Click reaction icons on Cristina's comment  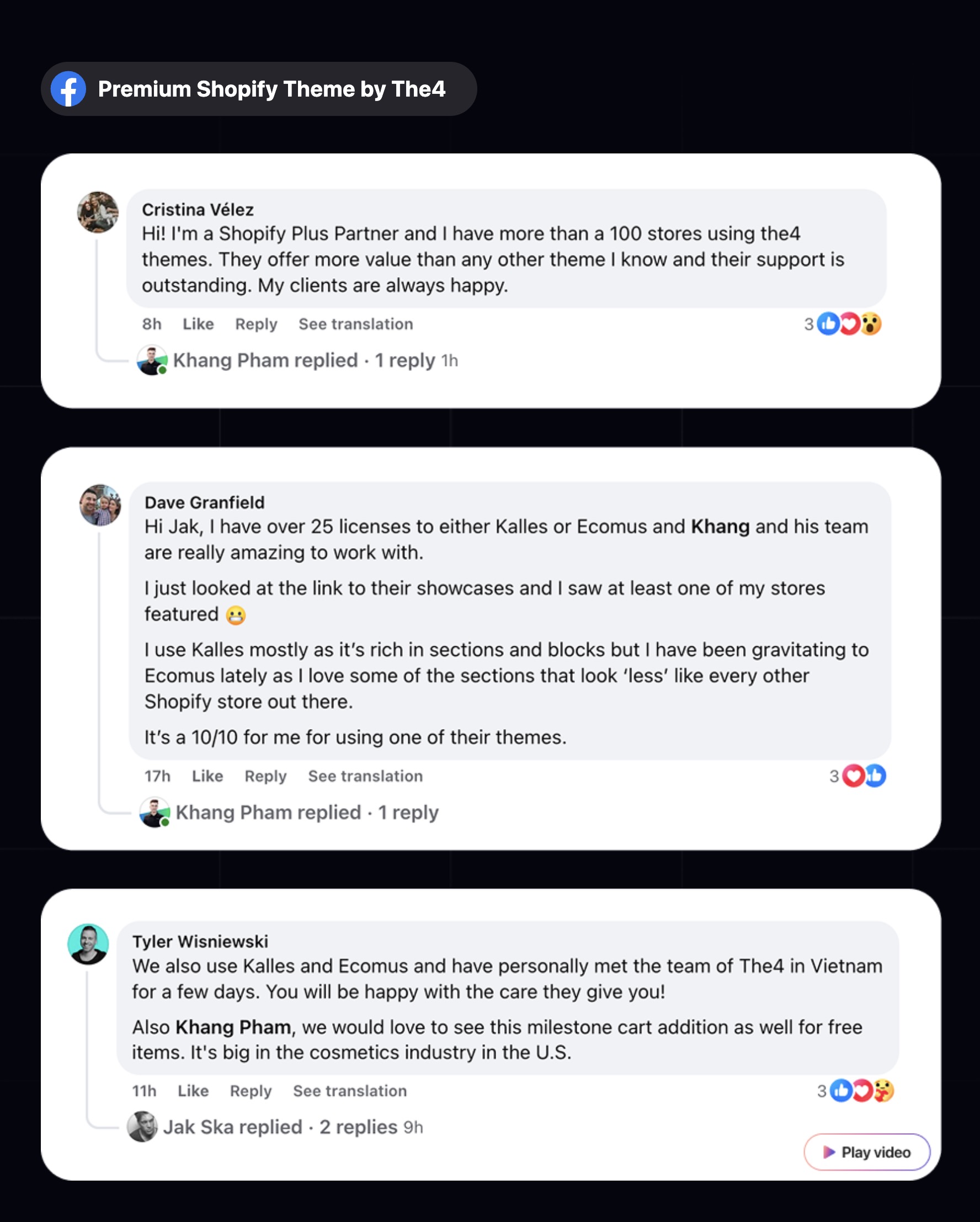pyautogui.click(x=849, y=324)
